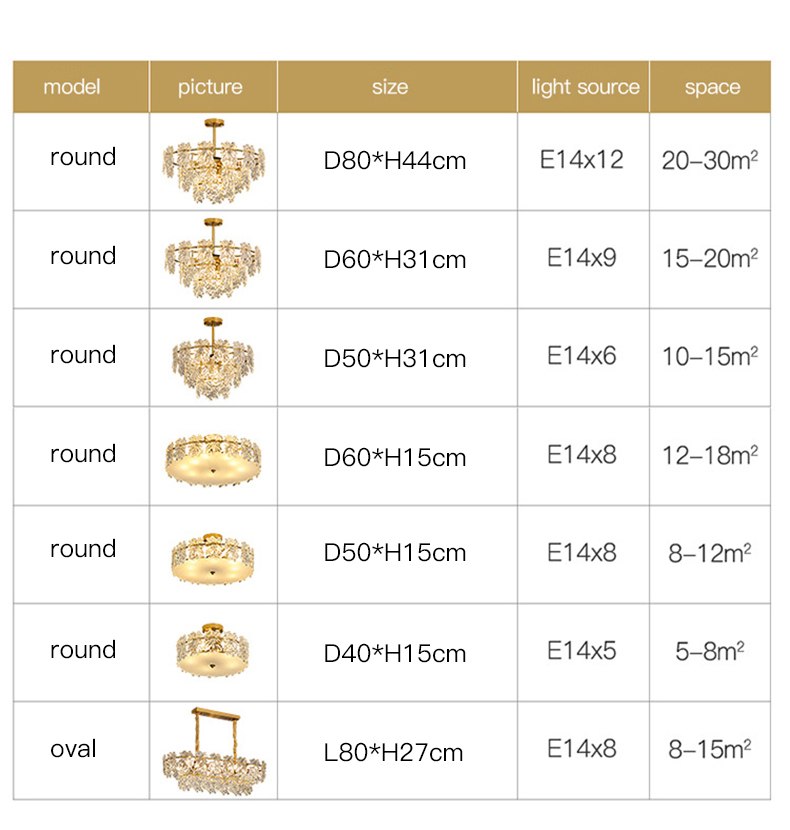Click the E14x12 light source cell
Screen dimensions: 790x830
click(582, 159)
